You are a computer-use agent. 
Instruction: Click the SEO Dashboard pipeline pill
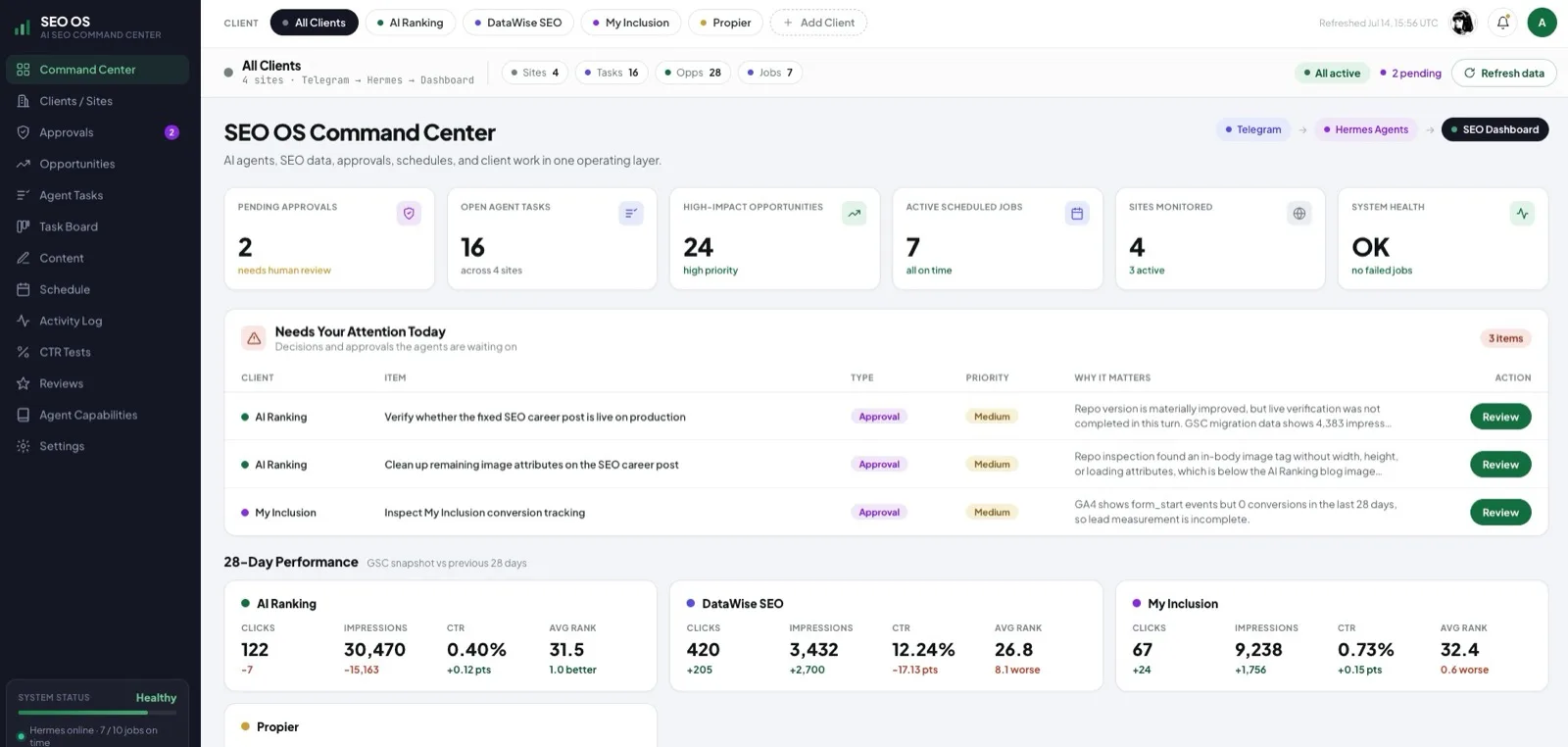tap(1494, 129)
